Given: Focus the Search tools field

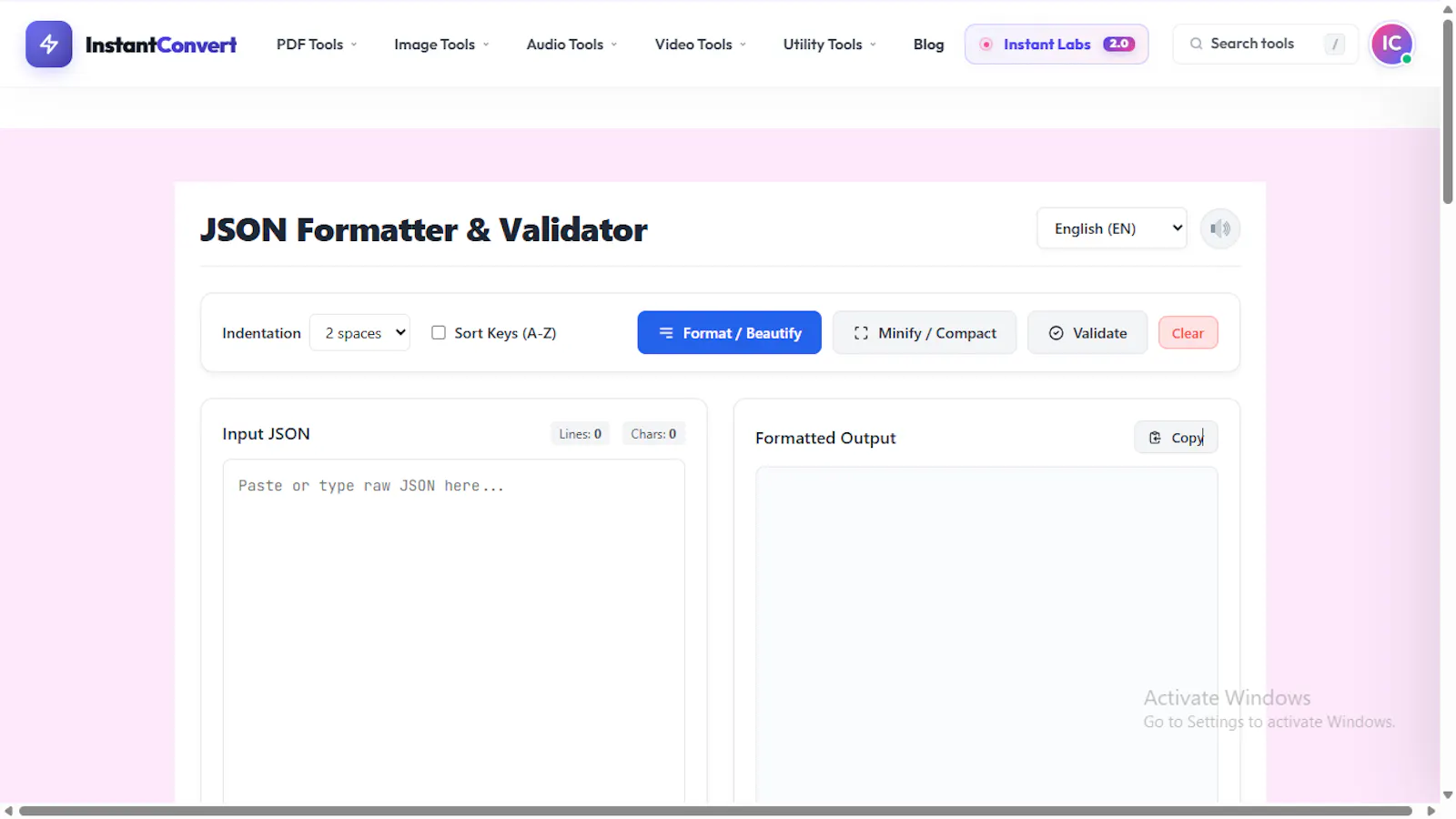Looking at the screenshot, I should (1266, 44).
